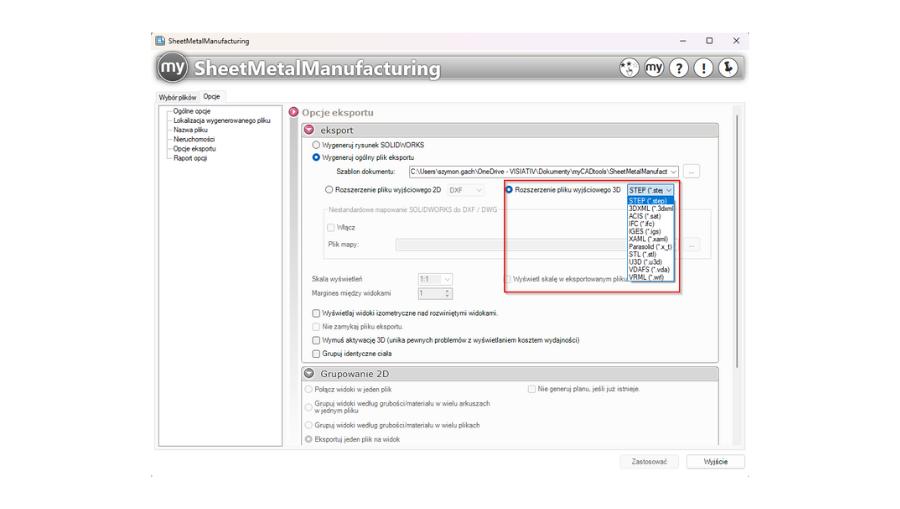Click the exclamation mark info icon
This screenshot has width=900, height=509.
[703, 68]
